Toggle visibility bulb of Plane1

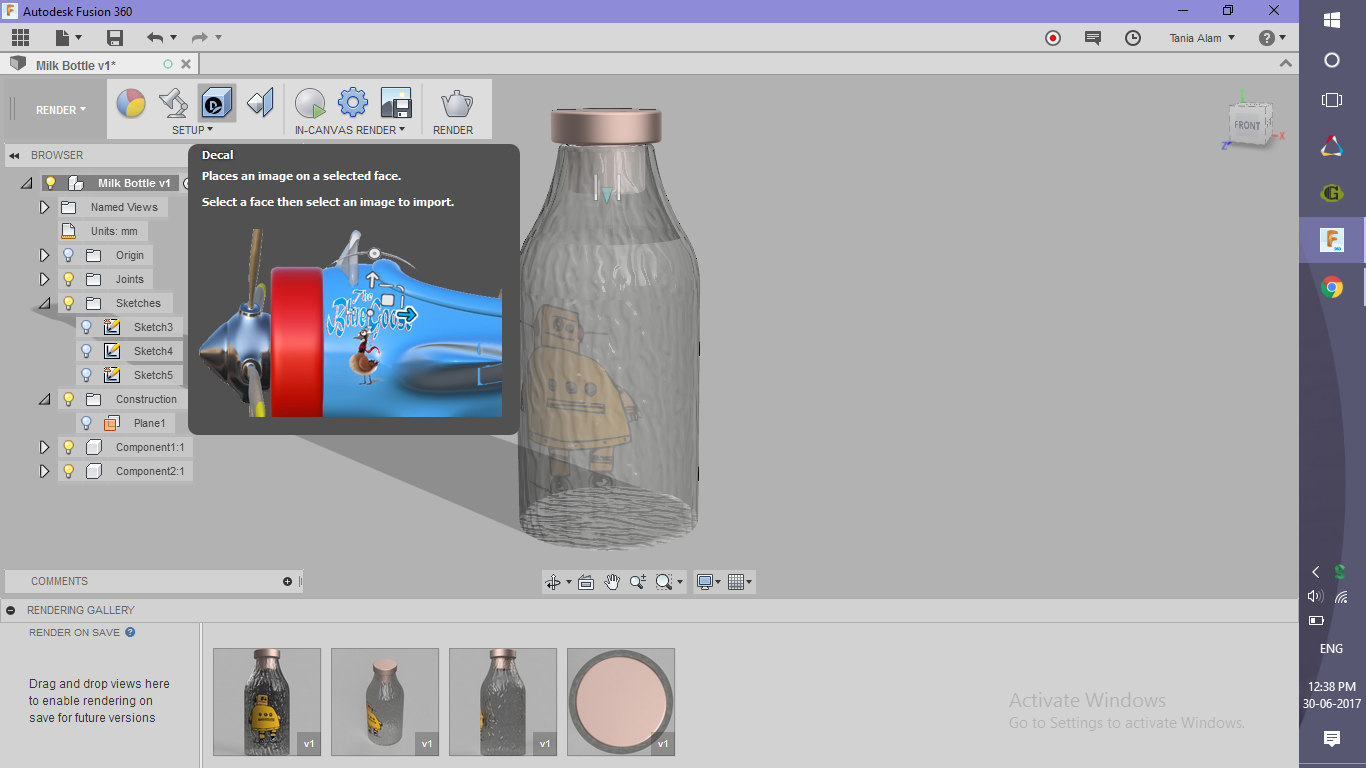click(x=86, y=423)
